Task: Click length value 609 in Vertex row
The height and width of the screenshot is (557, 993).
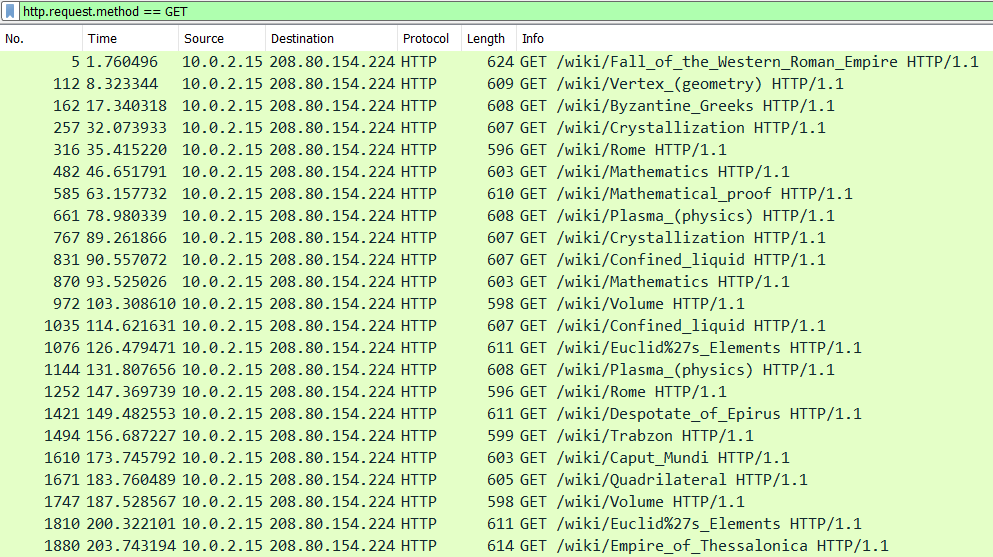Action: pos(500,84)
